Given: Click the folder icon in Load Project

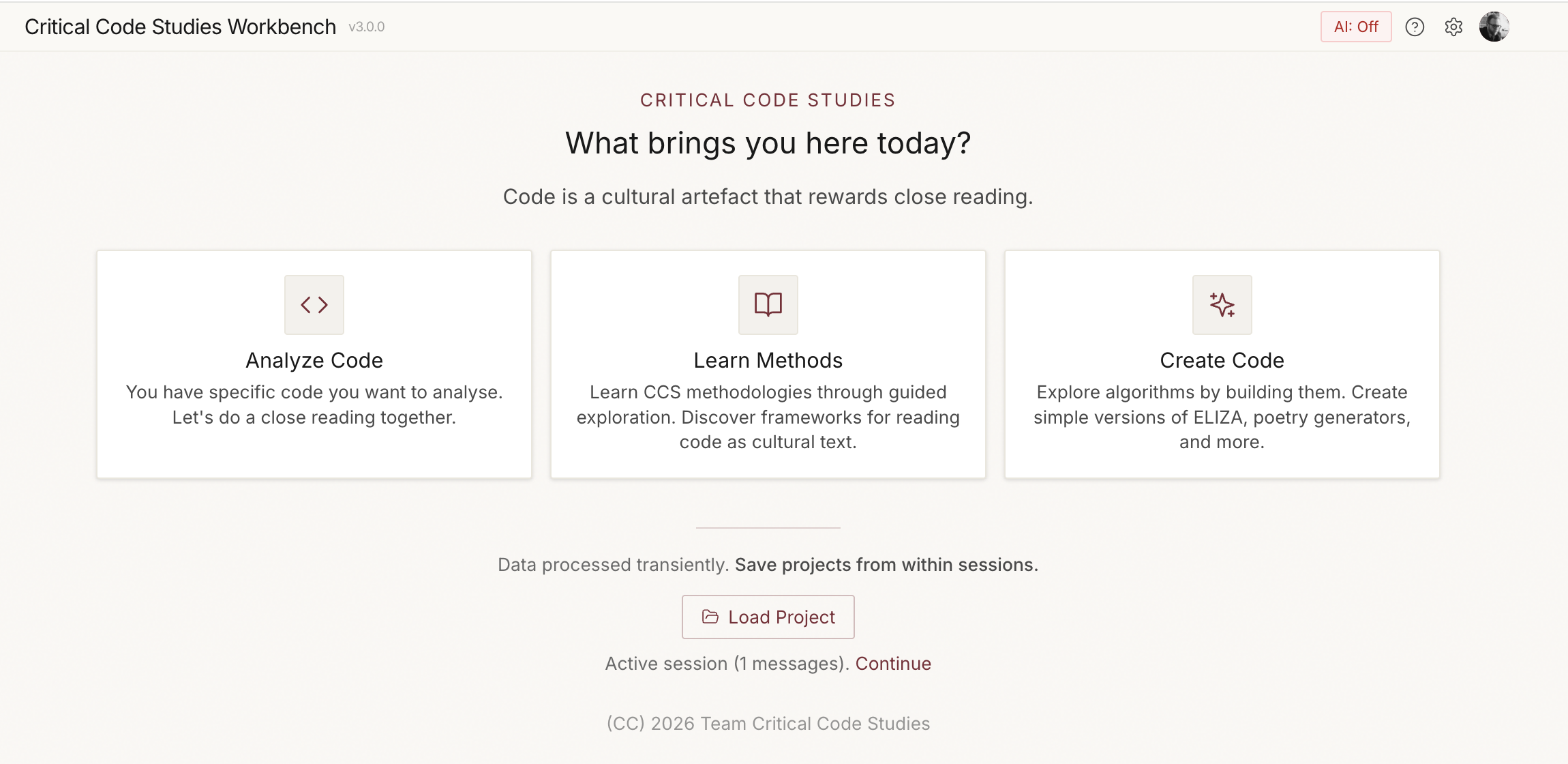Looking at the screenshot, I should point(710,617).
